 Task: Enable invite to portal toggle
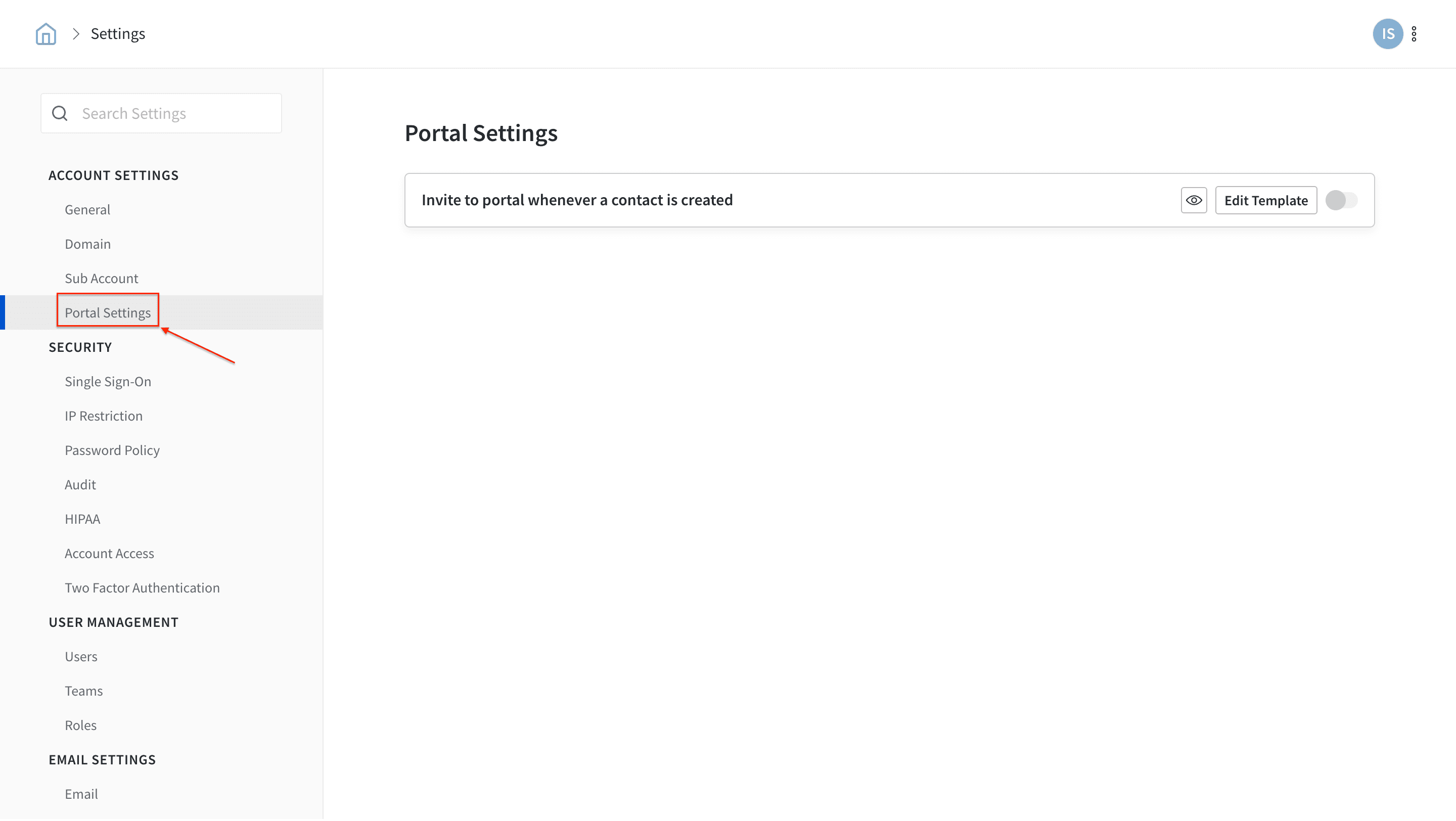click(x=1341, y=201)
